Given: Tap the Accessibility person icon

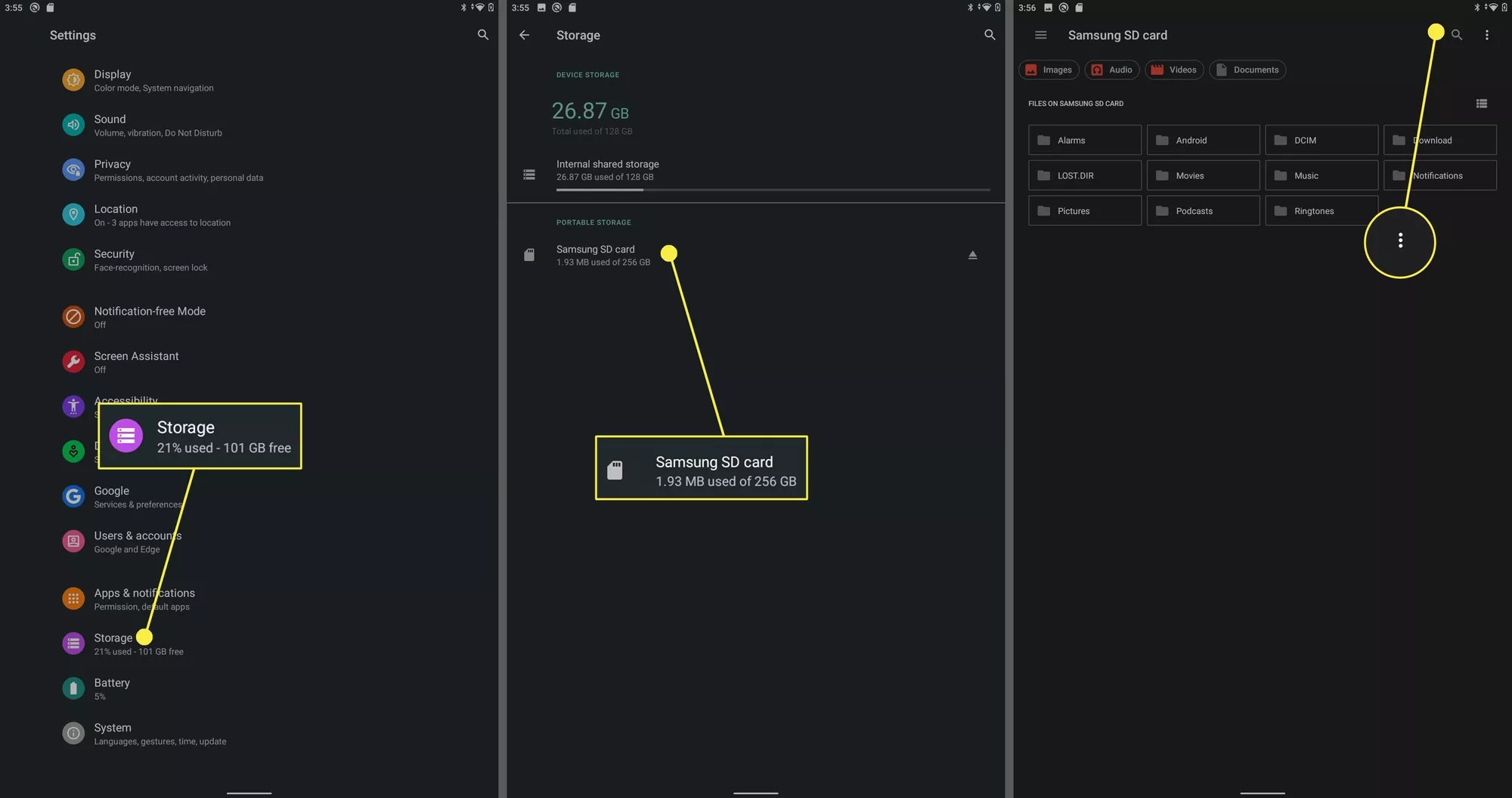Looking at the screenshot, I should tap(73, 407).
